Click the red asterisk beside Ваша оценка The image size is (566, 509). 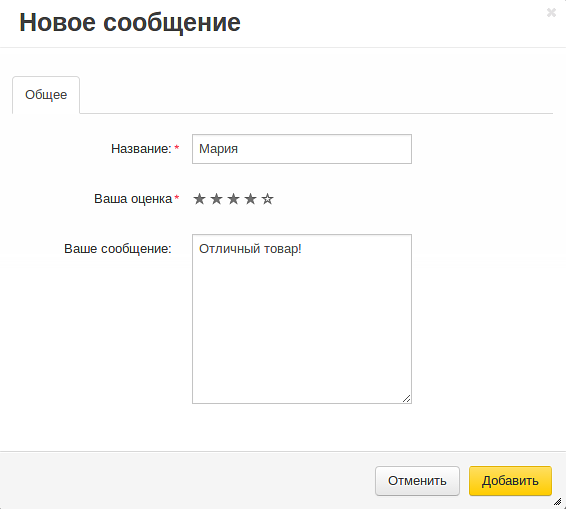click(x=177, y=197)
